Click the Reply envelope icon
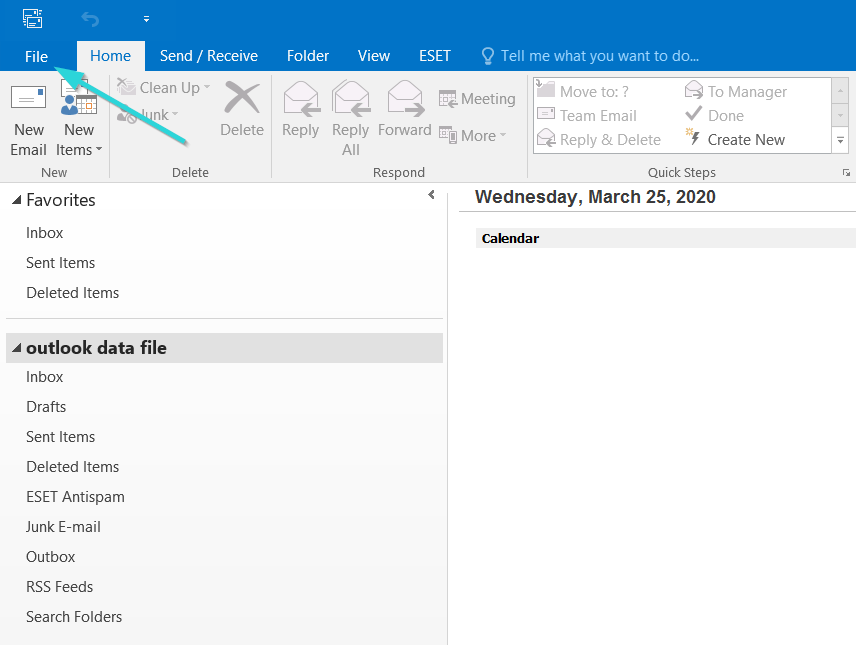856x645 pixels. coord(301,98)
